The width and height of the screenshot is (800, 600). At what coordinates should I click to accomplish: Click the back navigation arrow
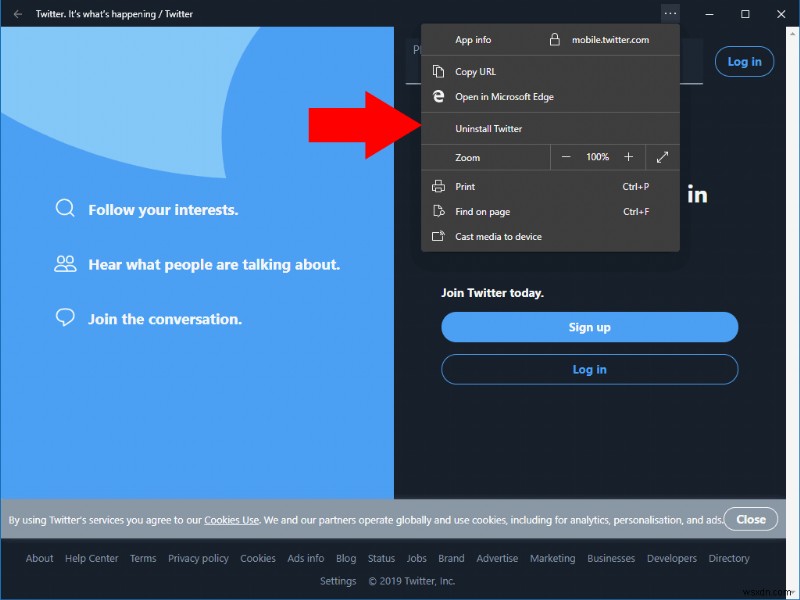(18, 14)
